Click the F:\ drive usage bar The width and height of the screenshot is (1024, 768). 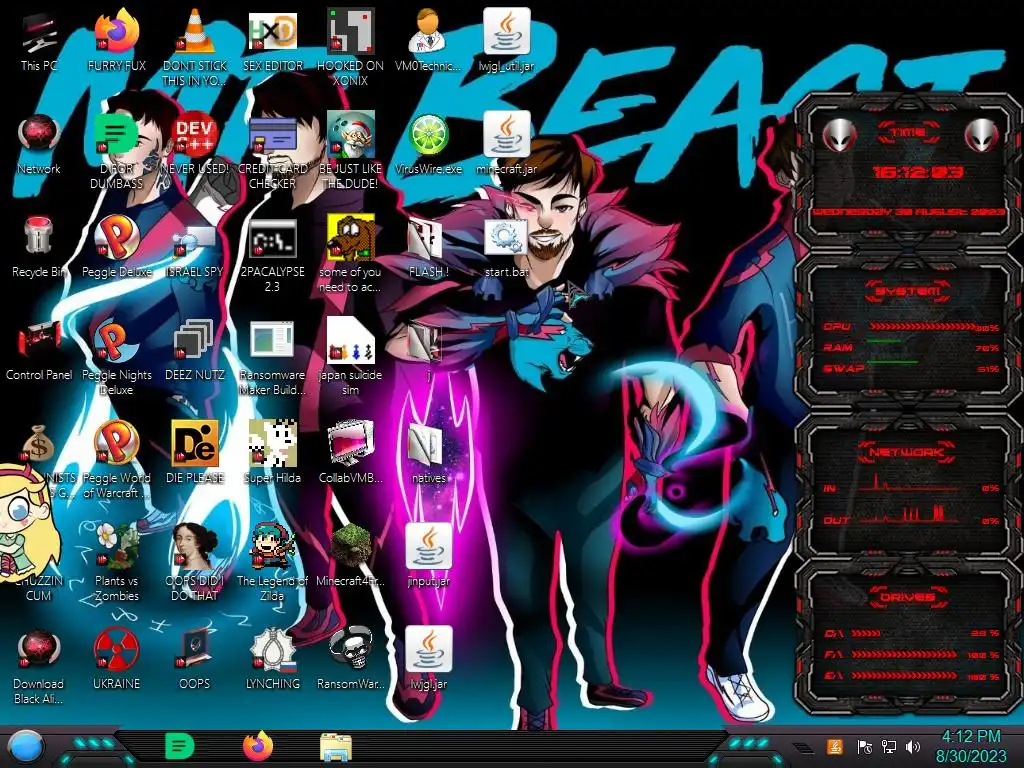pos(904,654)
